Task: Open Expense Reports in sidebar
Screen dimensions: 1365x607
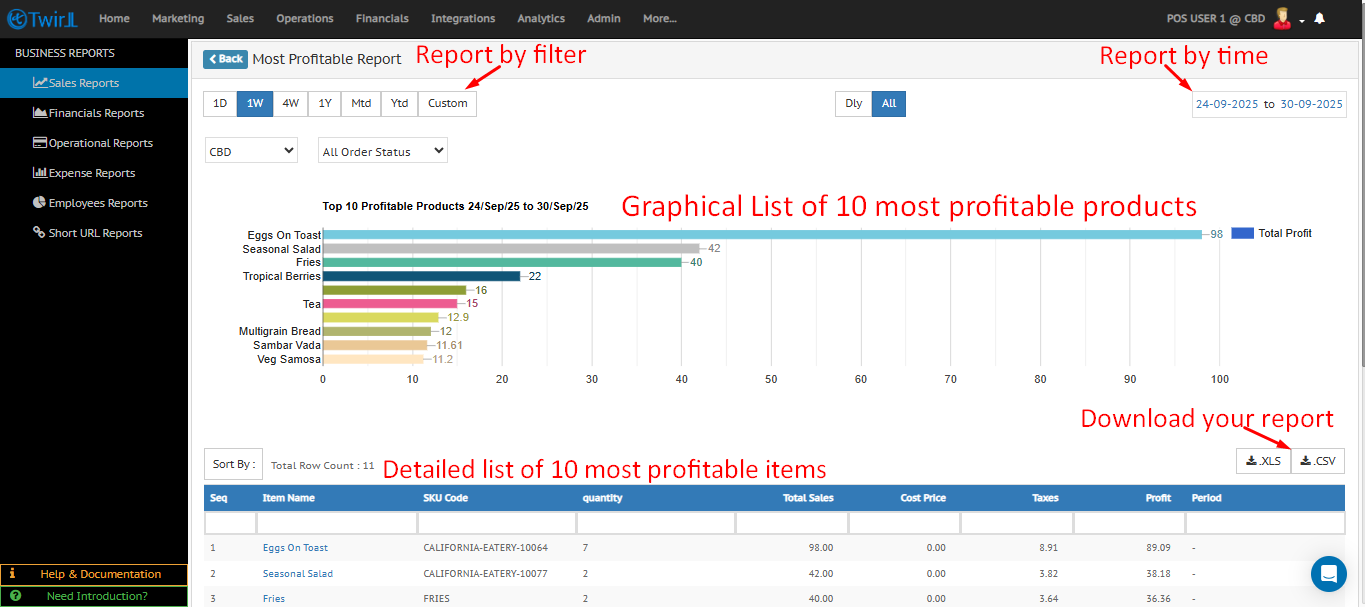Action: click(90, 173)
